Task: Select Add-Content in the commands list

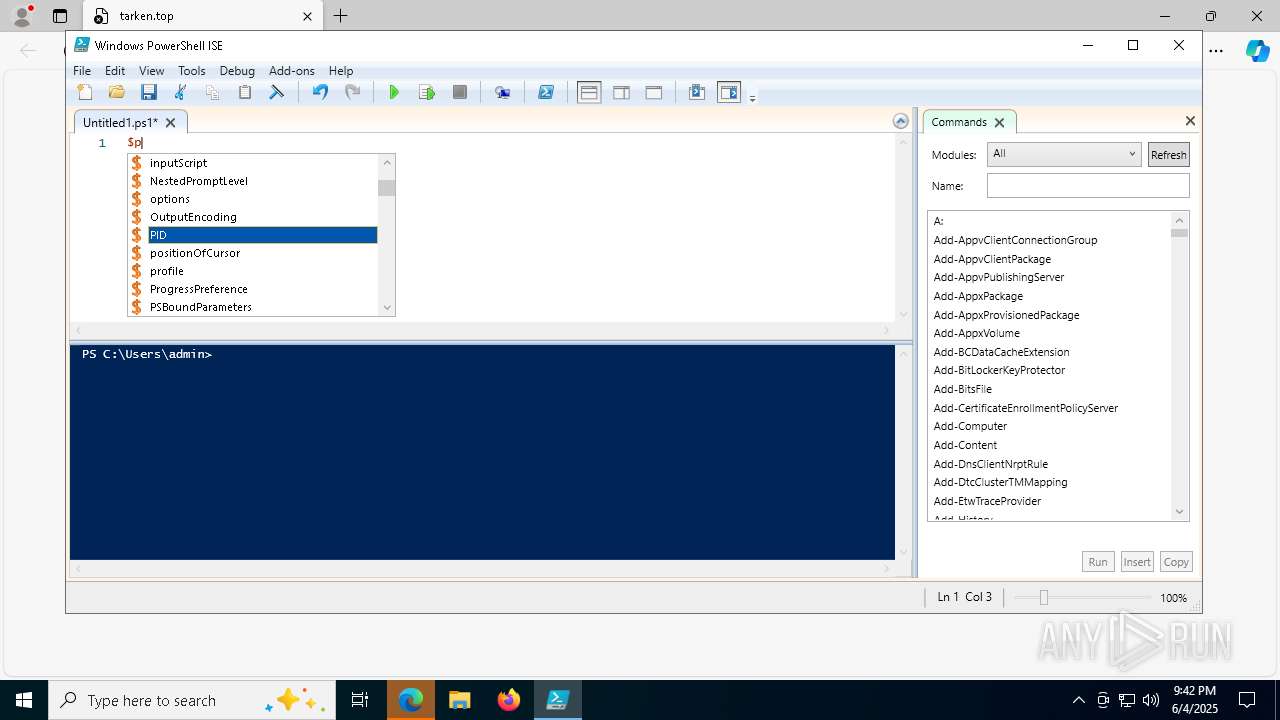Action: coord(965,445)
